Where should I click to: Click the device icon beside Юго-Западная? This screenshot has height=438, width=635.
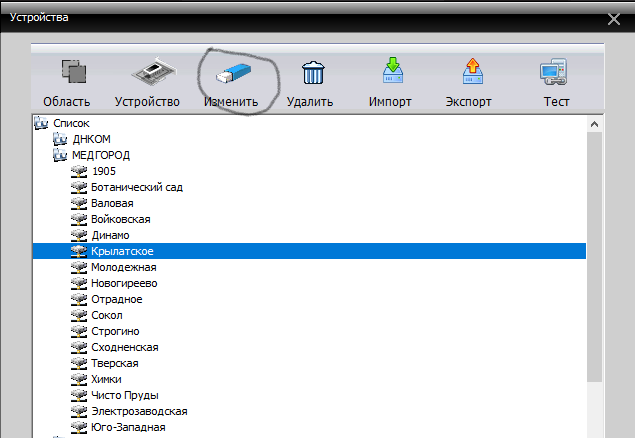[x=79, y=427]
